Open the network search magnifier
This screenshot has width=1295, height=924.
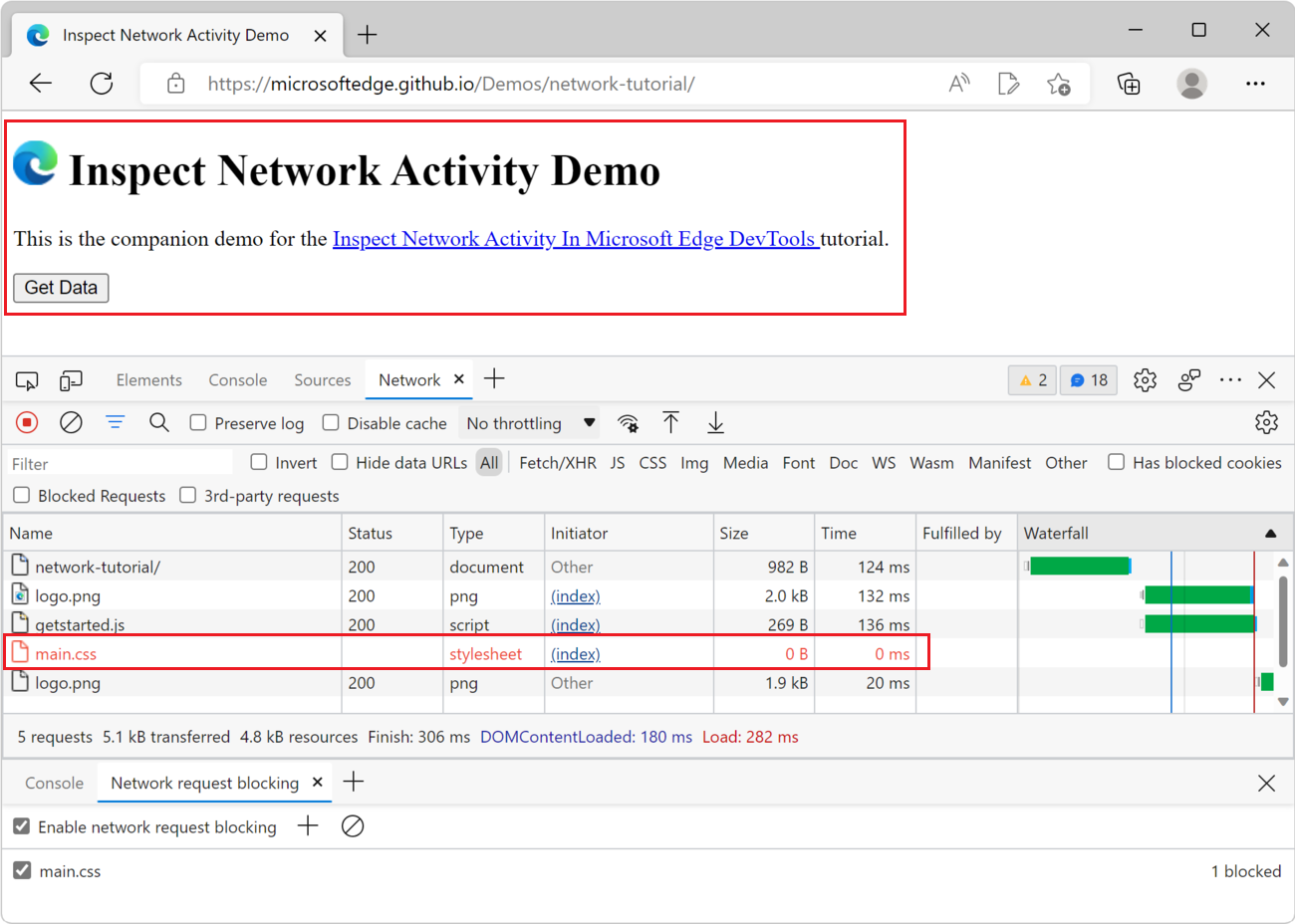point(158,423)
